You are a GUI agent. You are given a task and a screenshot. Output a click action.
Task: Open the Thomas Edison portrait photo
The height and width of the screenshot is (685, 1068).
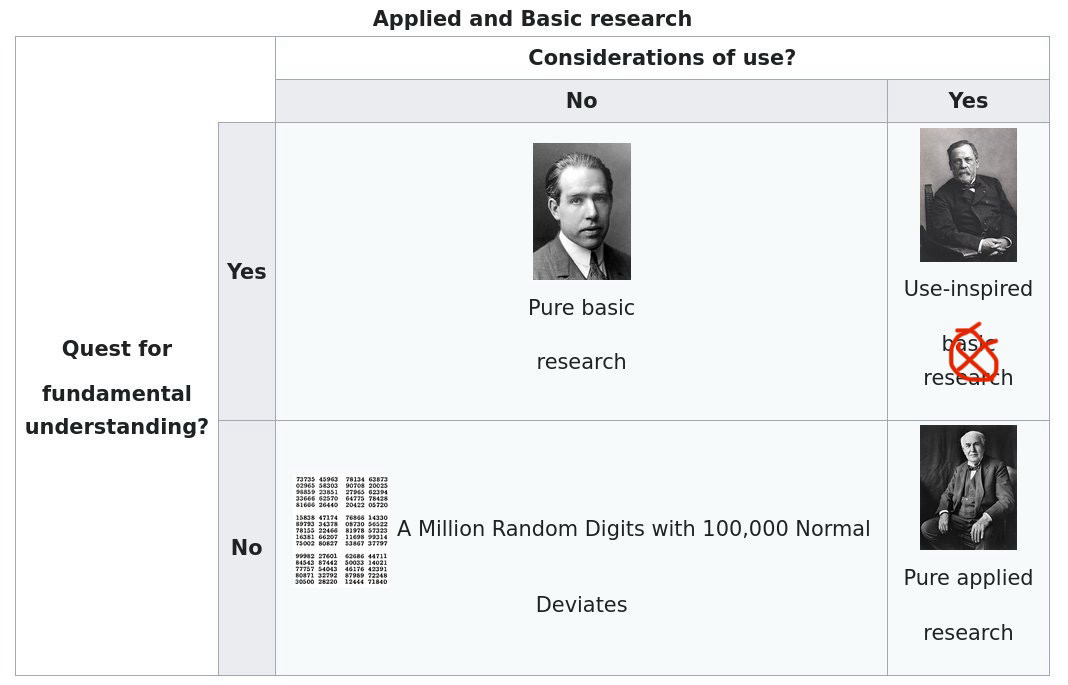click(968, 487)
